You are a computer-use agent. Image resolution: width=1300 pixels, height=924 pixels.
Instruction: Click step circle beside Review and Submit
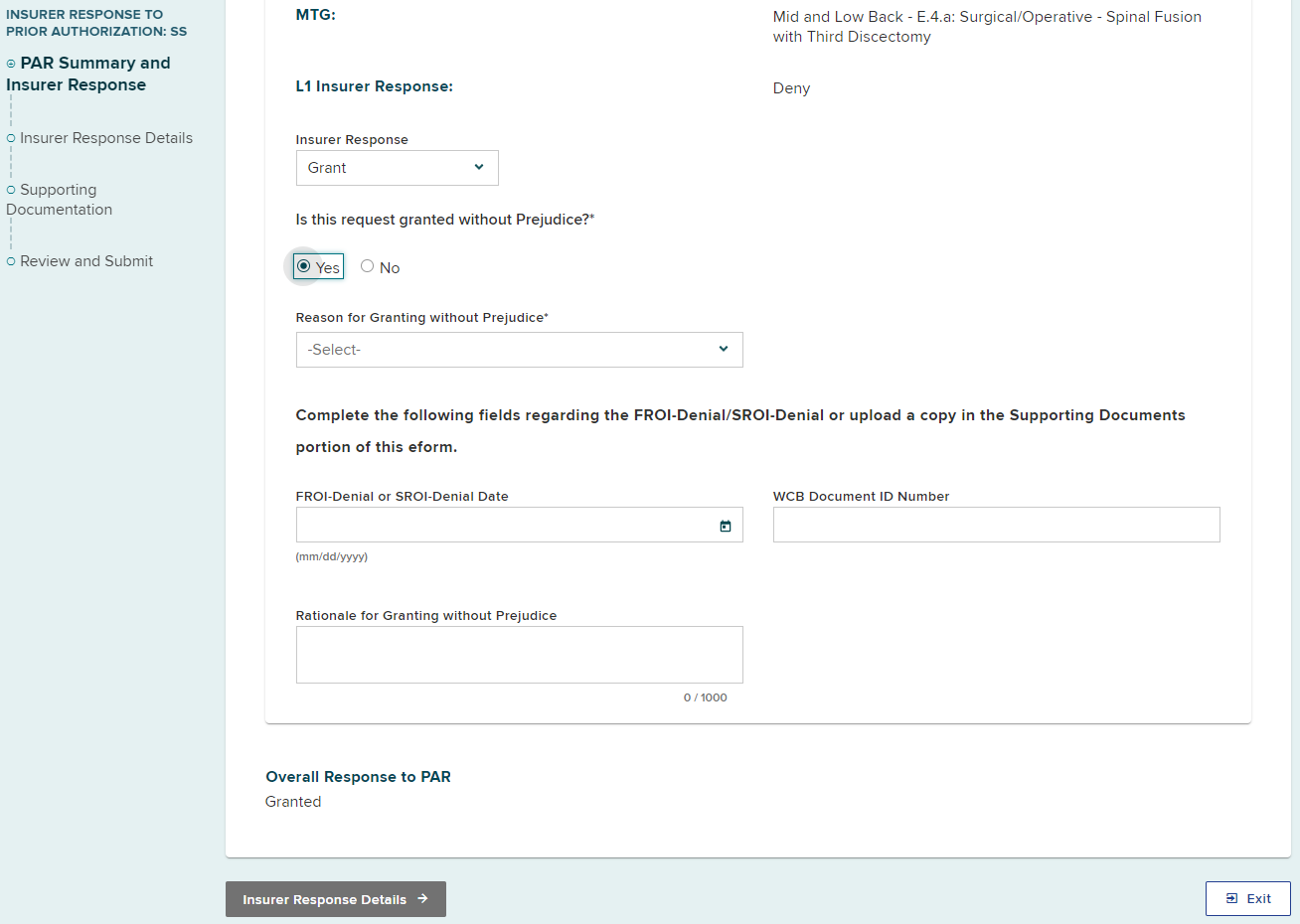click(11, 261)
